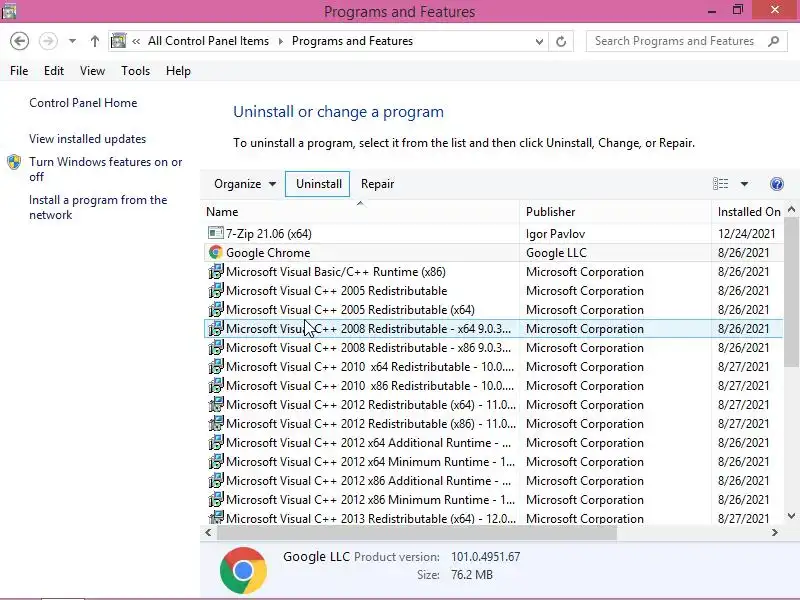Select Visual C++ 2012 Redistributable (x64) icon
Viewport: 800px width, 600px height.
point(216,404)
